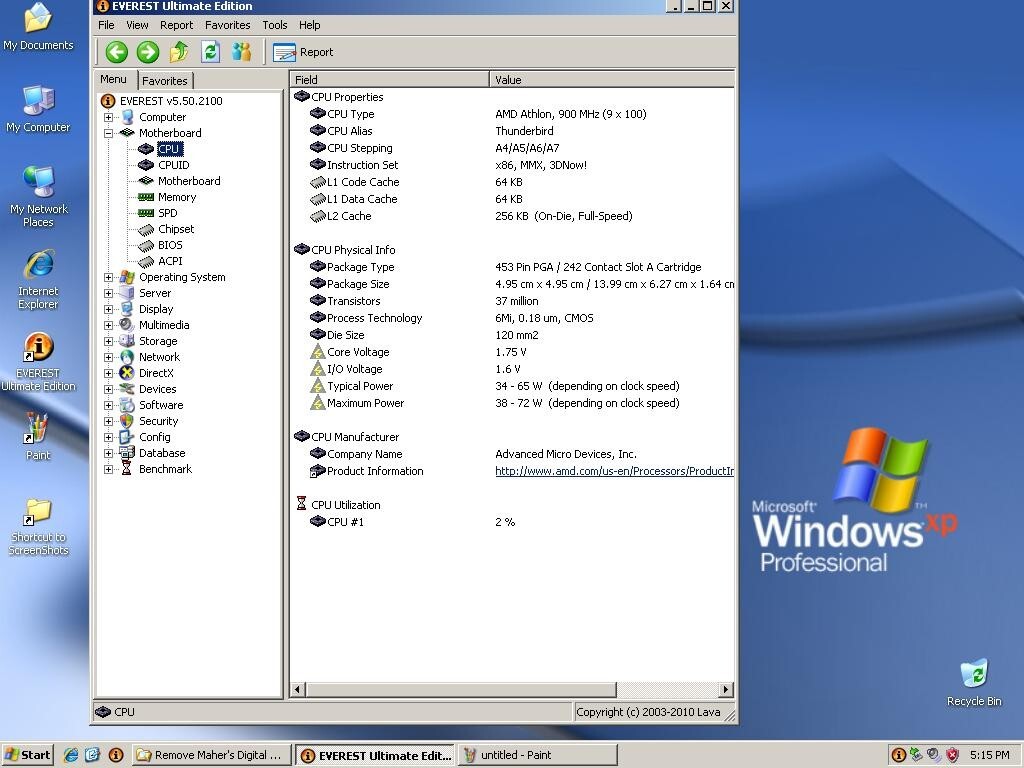Screen dimensions: 1024x768
Task: Click the EVEREST v5.50.2100 root info icon
Action: pos(108,101)
